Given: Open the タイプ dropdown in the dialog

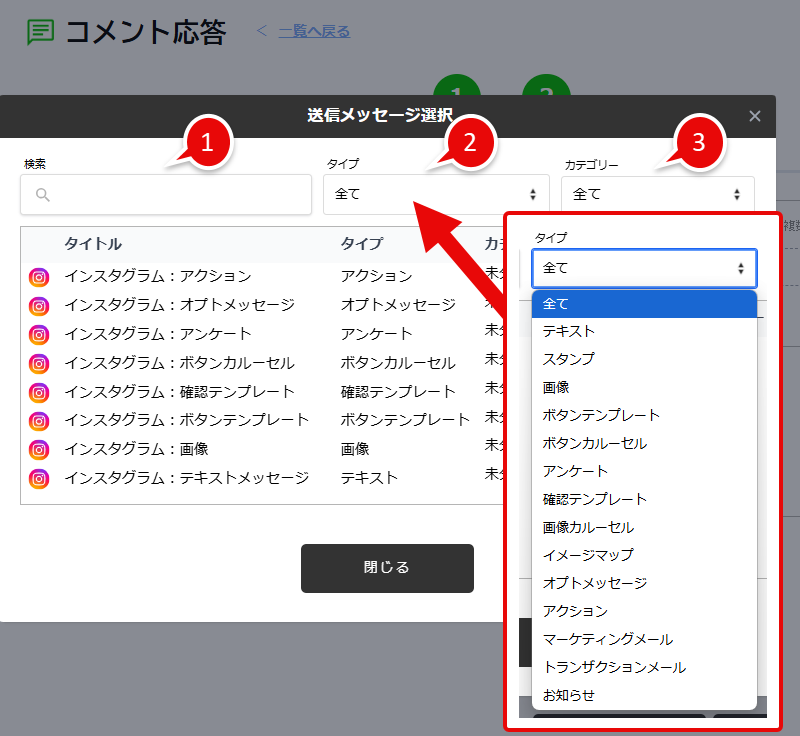Looking at the screenshot, I should point(436,194).
